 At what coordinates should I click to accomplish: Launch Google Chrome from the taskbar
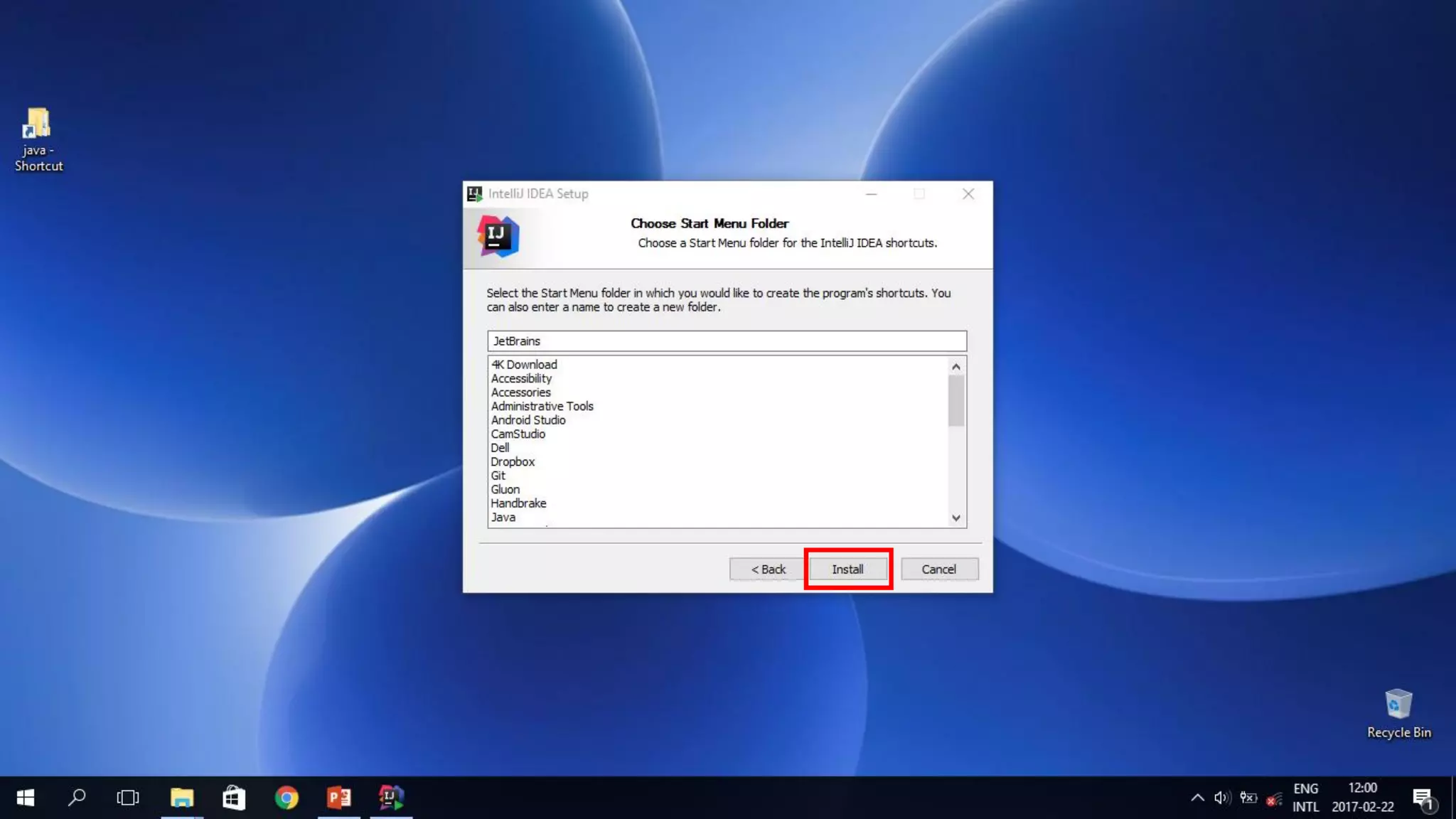(x=287, y=798)
